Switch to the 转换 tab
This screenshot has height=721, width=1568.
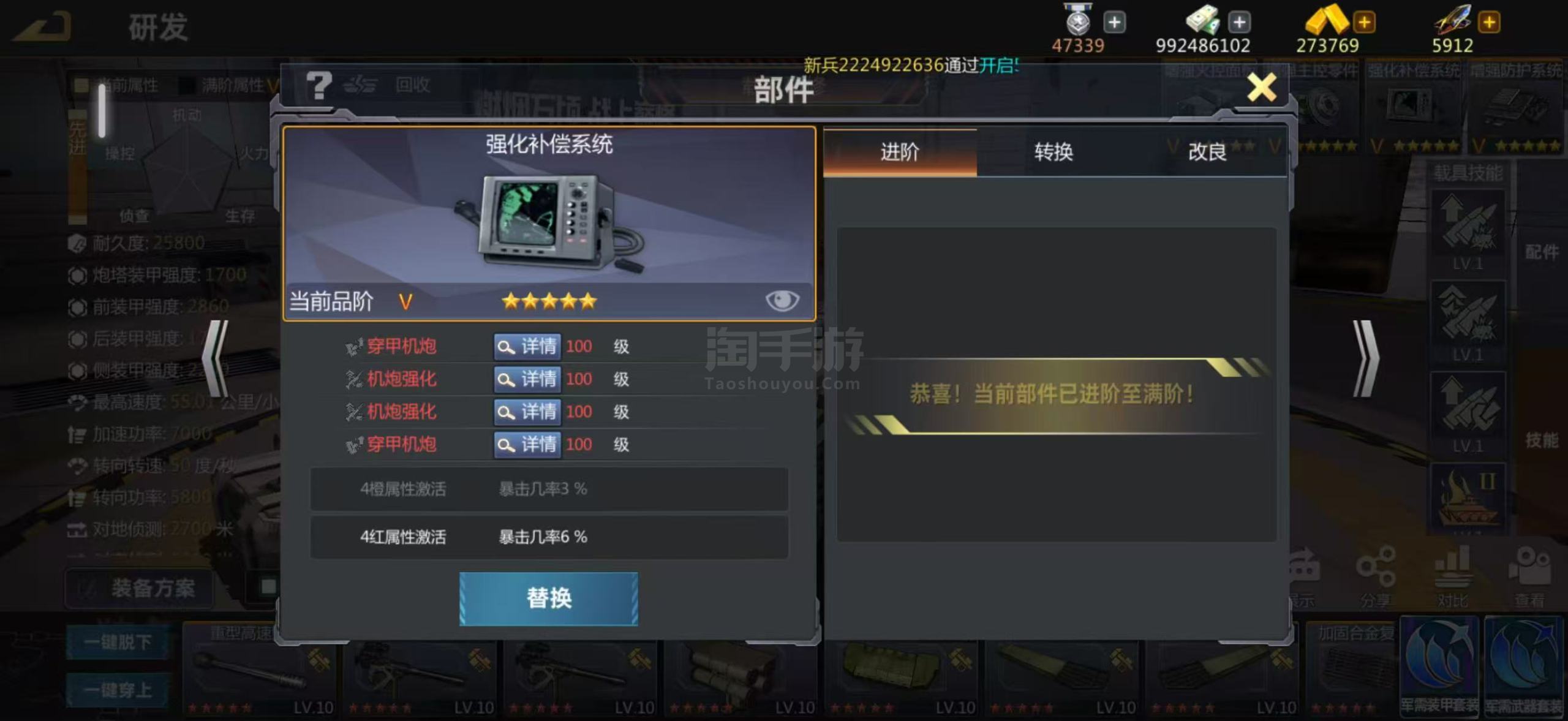pos(1053,152)
